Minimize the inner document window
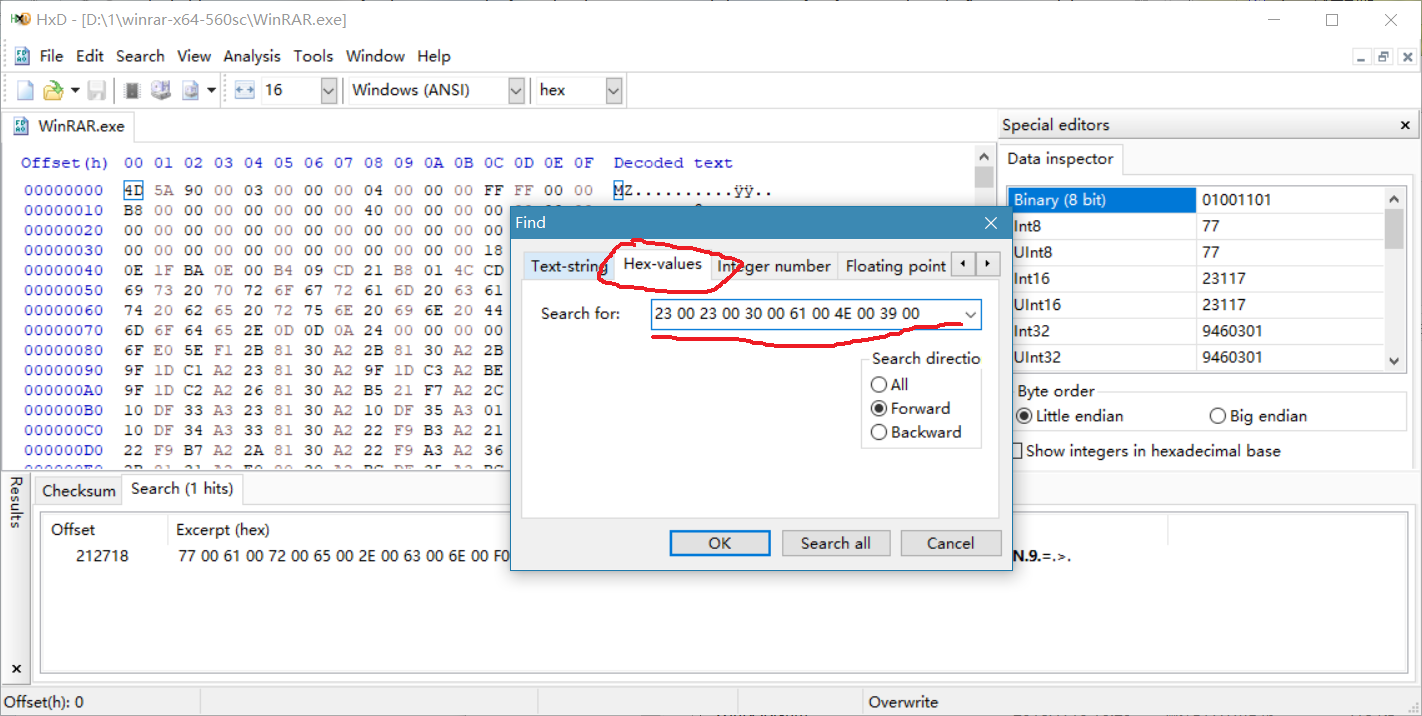Screen dimensions: 1422x716 point(1362,57)
